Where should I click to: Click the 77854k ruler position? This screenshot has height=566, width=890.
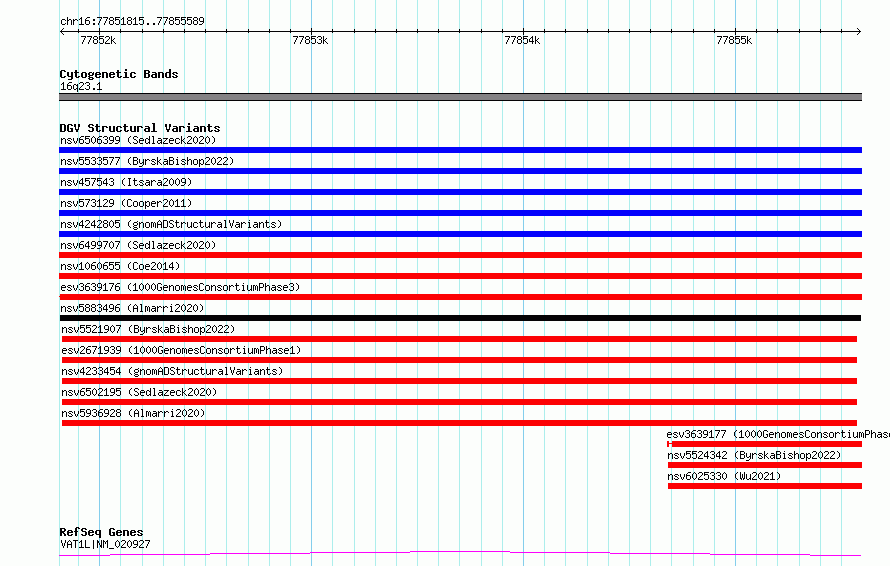click(522, 40)
